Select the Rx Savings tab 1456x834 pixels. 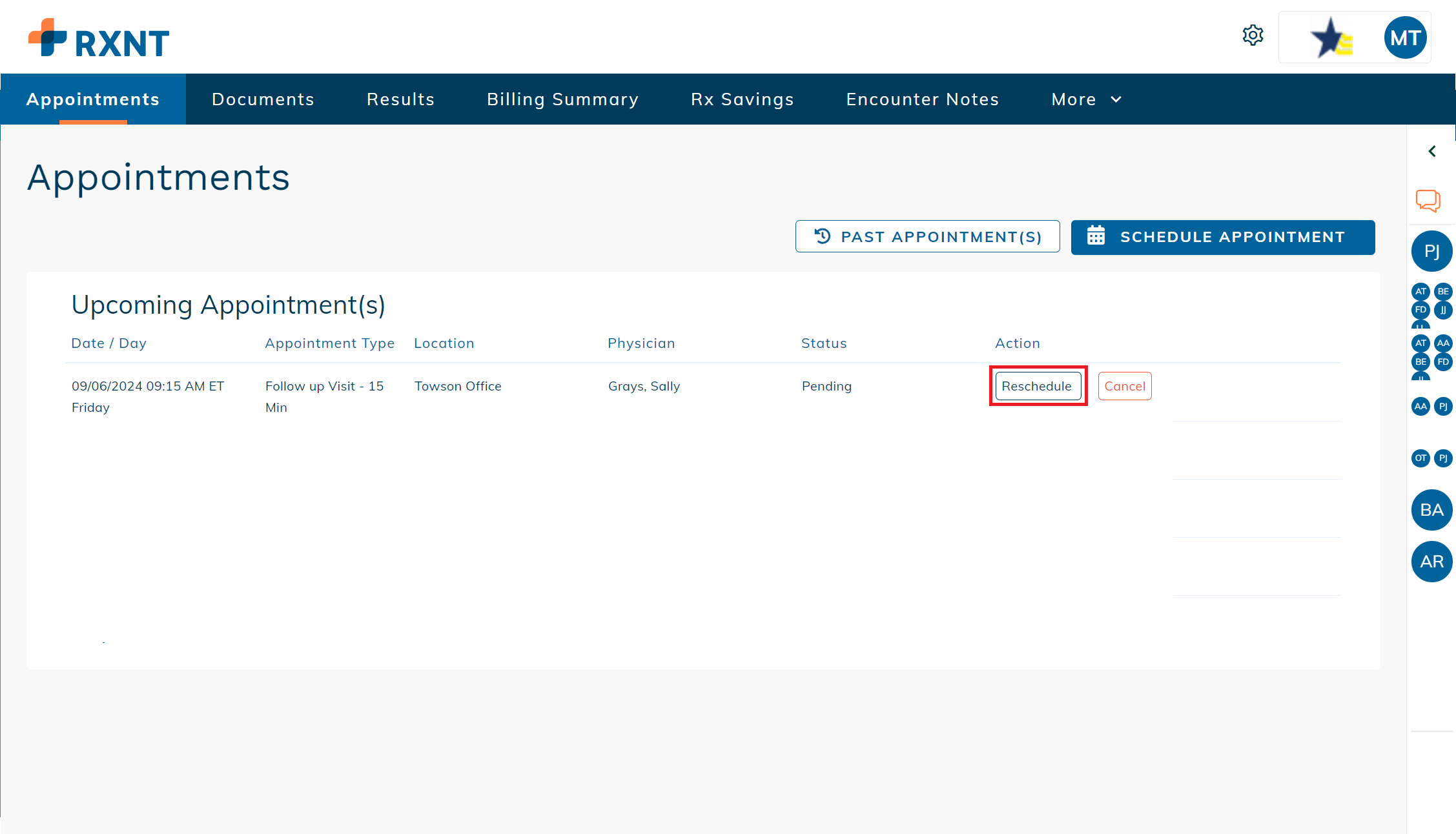[x=742, y=99]
